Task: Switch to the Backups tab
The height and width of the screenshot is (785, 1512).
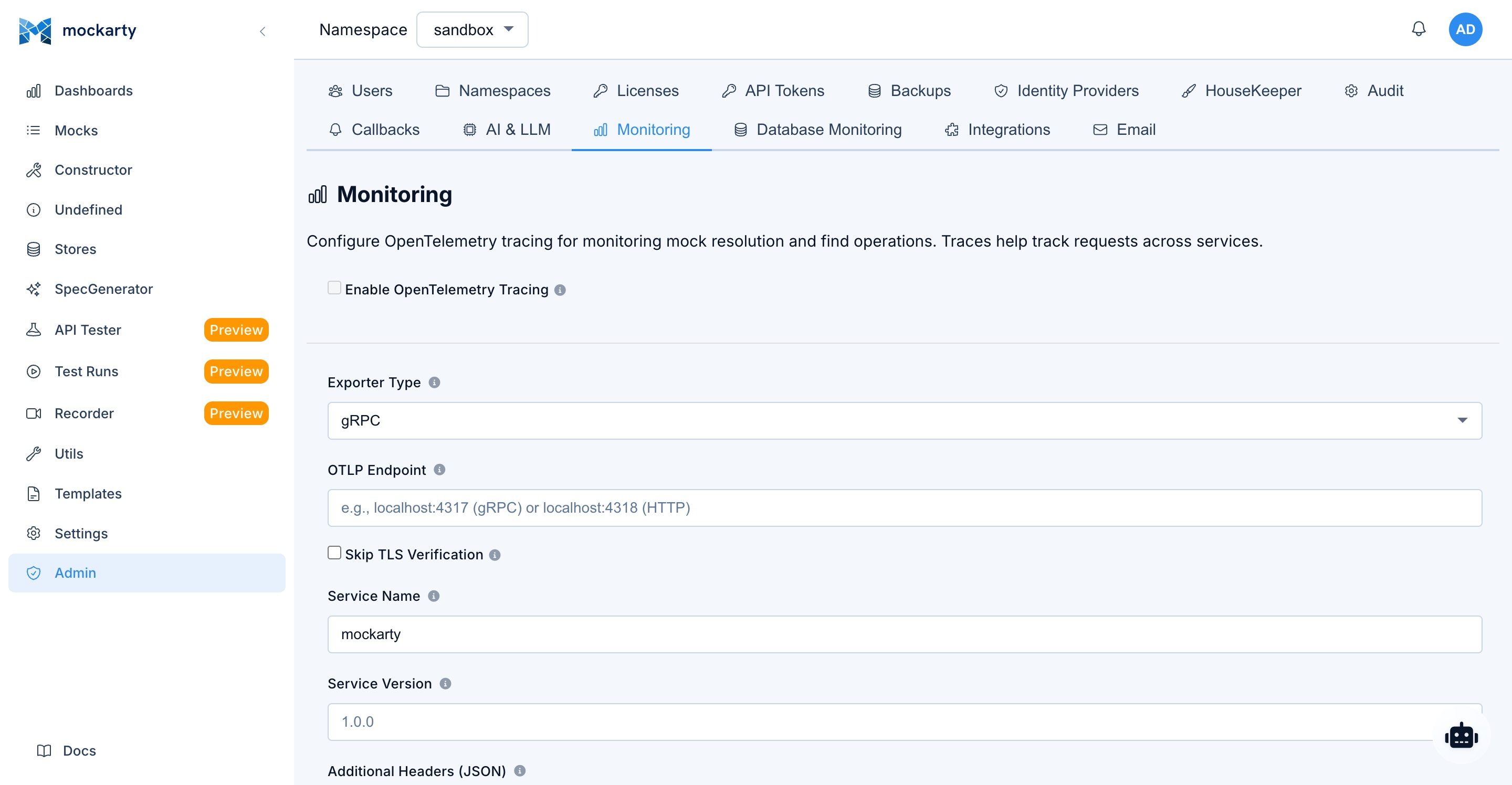Action: click(909, 91)
